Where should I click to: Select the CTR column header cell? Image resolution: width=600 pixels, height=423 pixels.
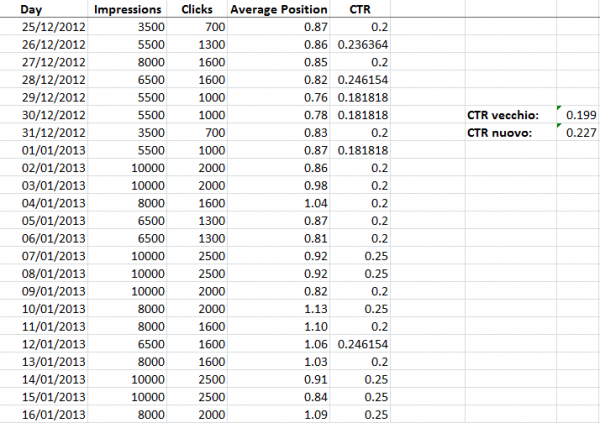pyautogui.click(x=360, y=9)
